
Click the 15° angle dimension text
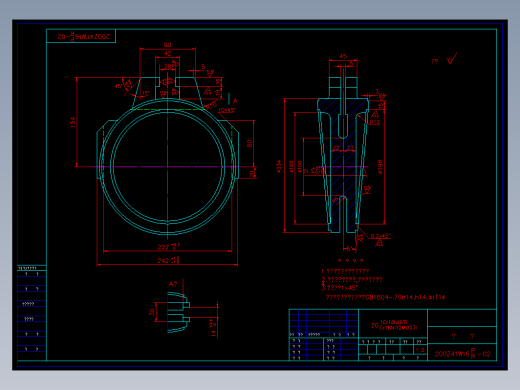pos(146,94)
